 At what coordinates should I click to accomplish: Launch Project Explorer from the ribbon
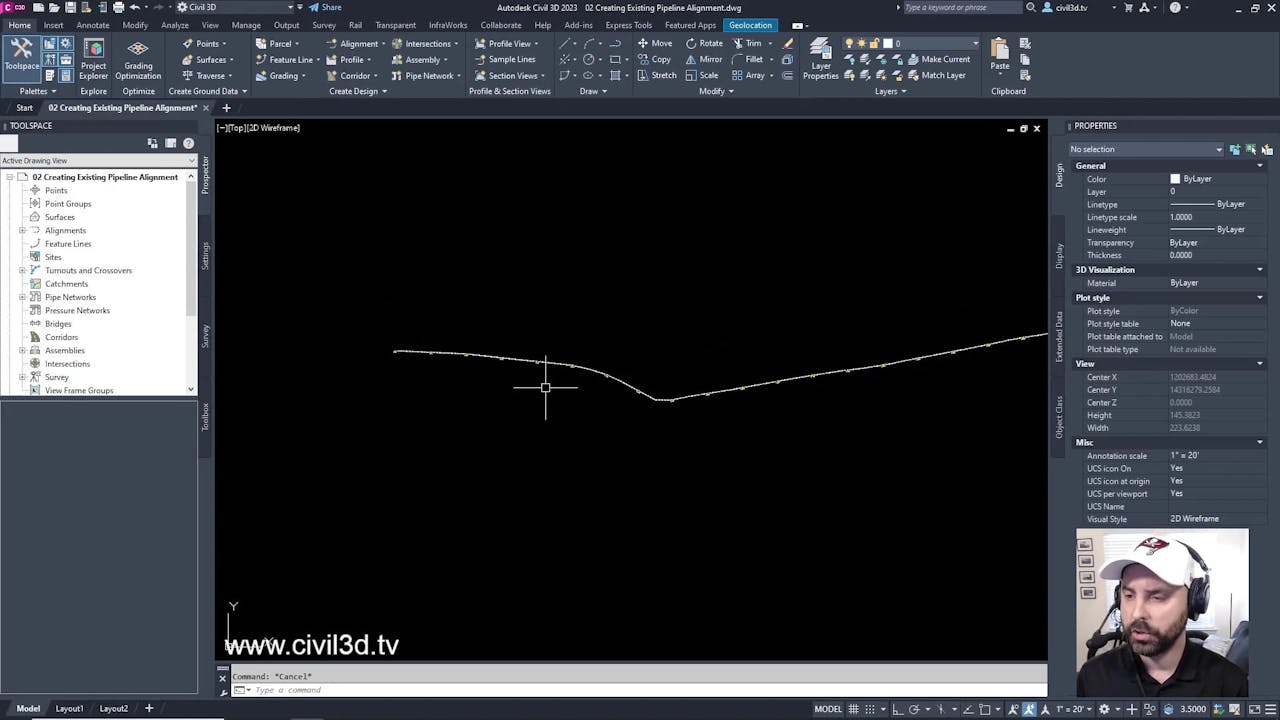[x=93, y=55]
